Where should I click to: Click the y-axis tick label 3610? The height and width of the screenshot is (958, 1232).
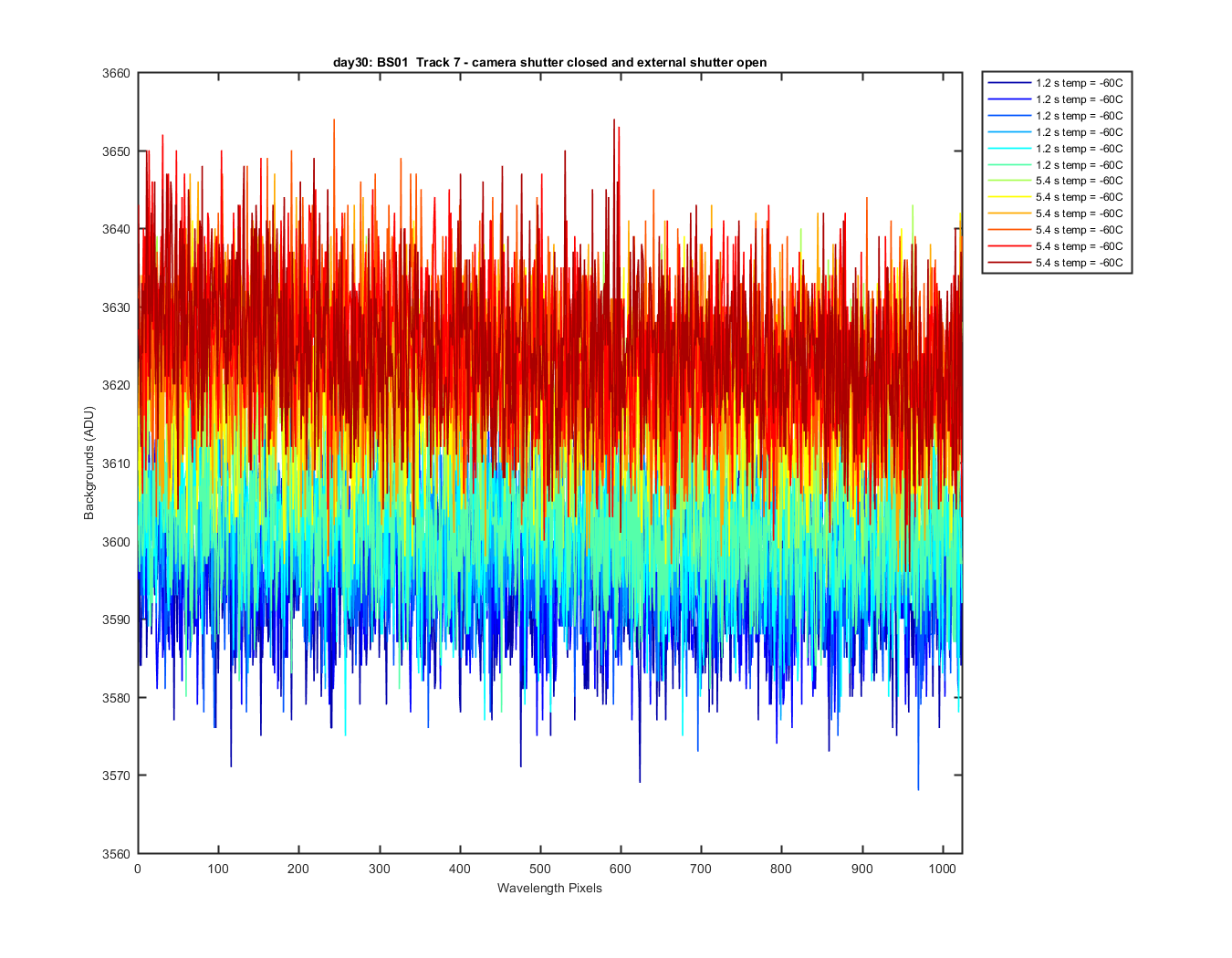pos(118,463)
